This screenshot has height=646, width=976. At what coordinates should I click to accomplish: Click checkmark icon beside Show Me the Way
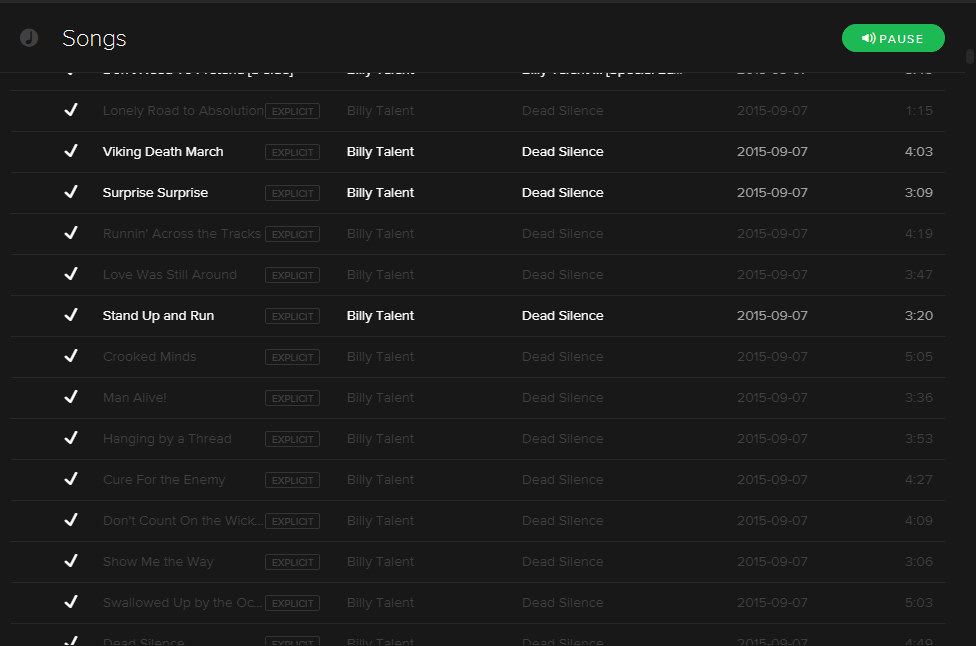click(71, 561)
